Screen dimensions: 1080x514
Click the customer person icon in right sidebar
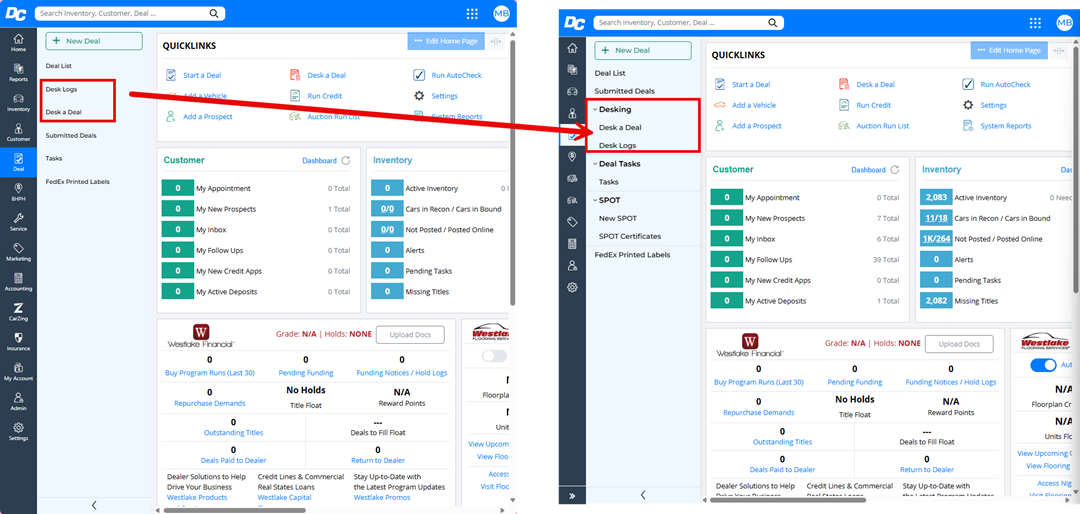572,114
